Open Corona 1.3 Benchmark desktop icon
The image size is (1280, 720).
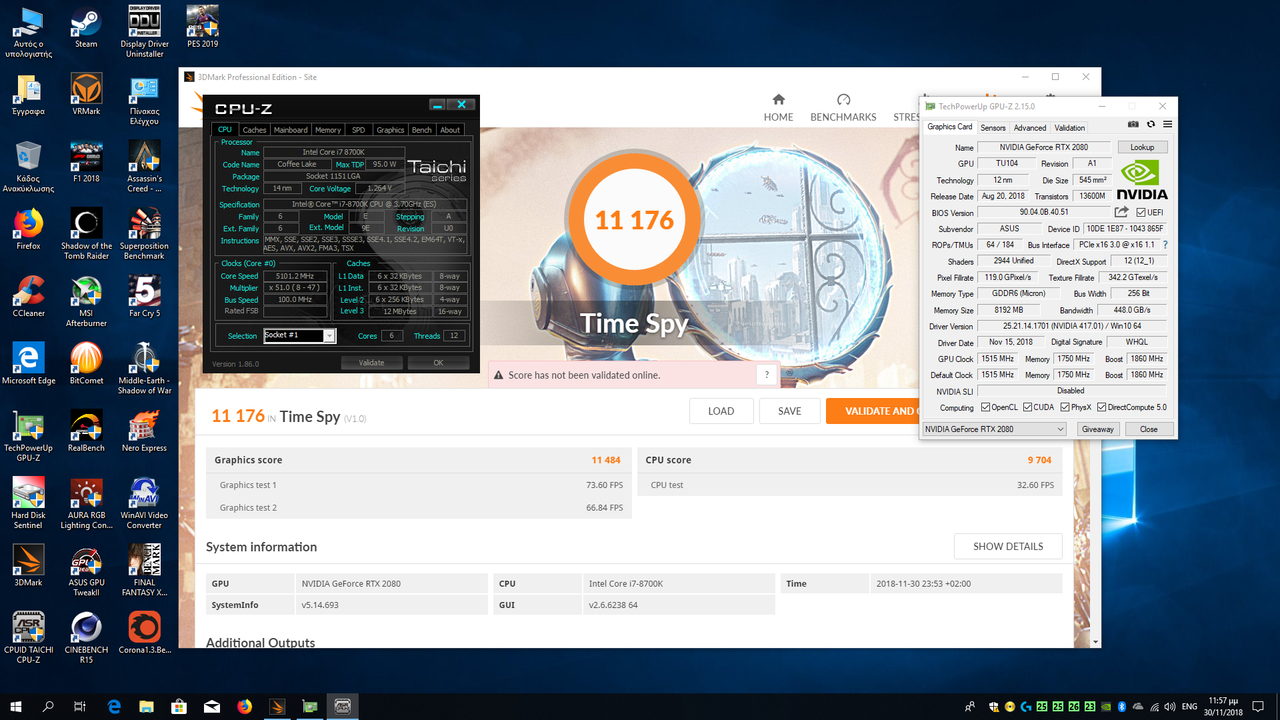point(145,634)
